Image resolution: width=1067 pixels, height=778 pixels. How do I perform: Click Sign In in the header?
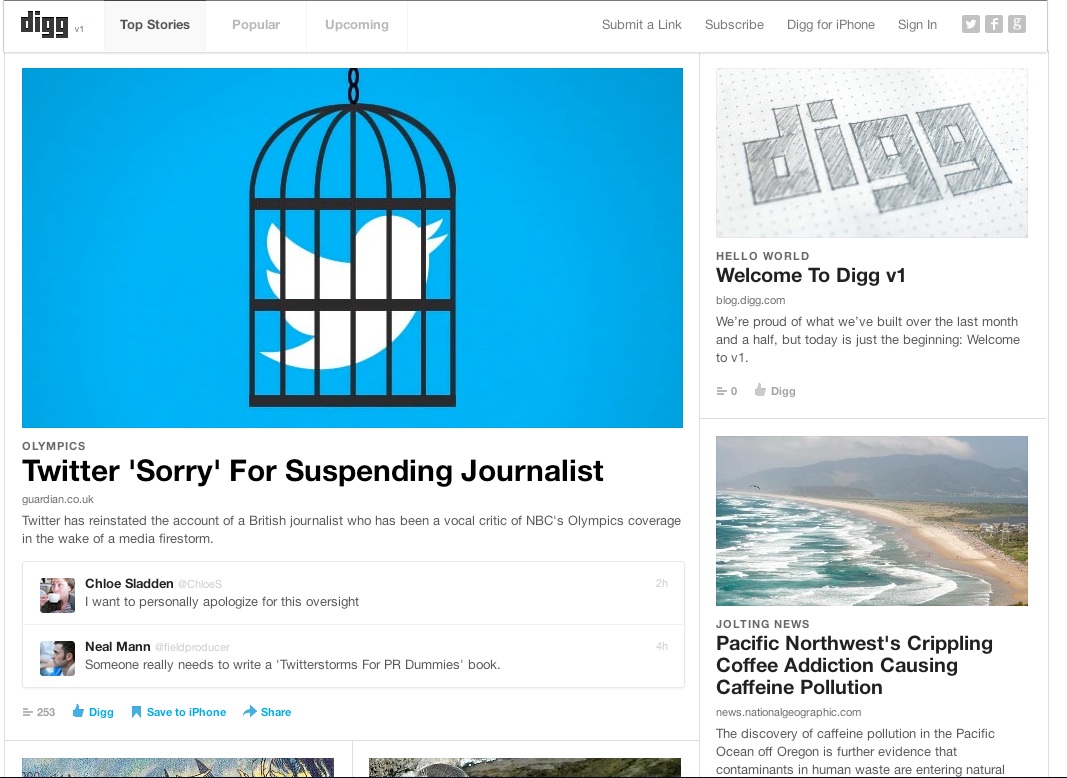pos(917,25)
